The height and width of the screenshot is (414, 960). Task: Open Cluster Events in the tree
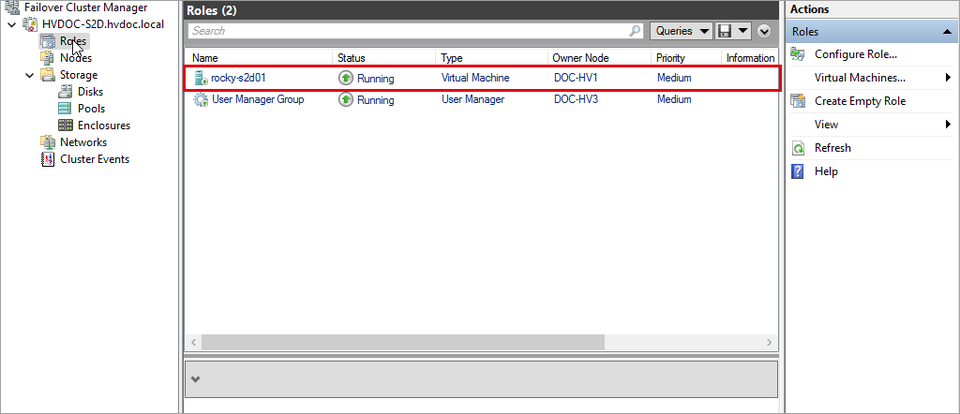[95, 159]
